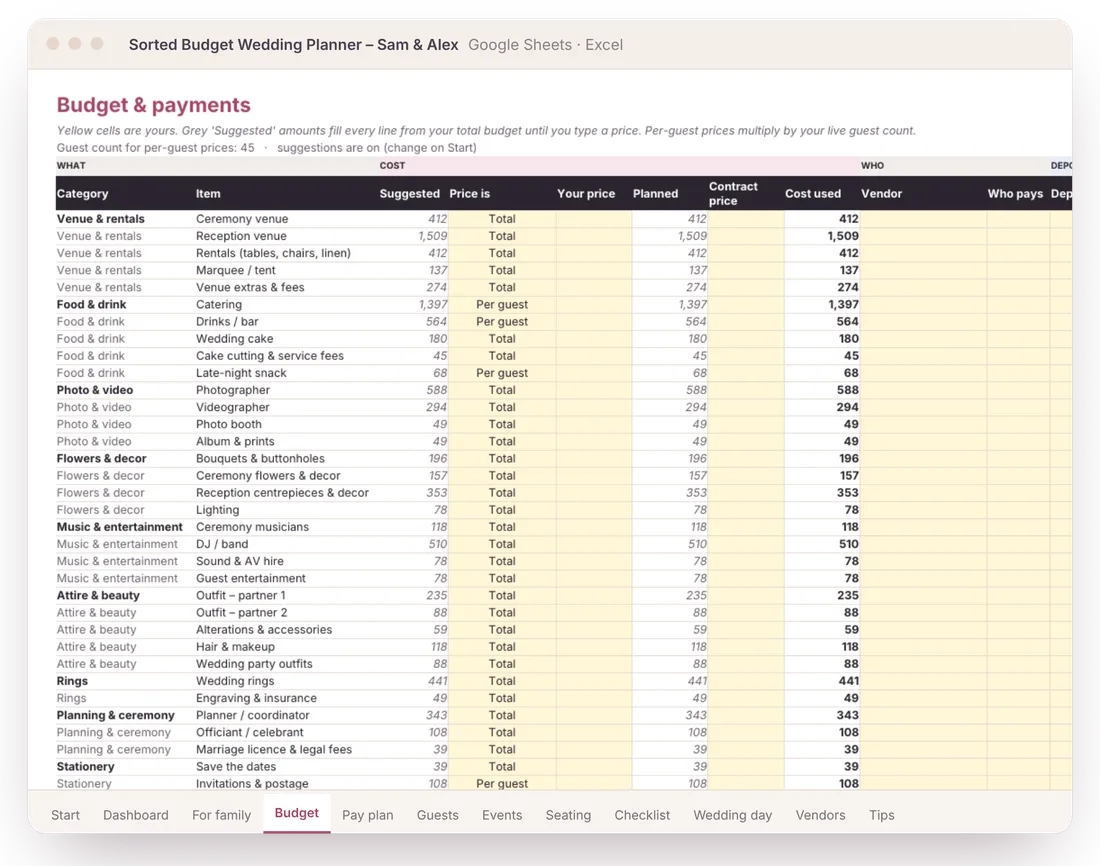Click the Bouquets & buttonholes item cell
1100x866 pixels.
click(260, 458)
